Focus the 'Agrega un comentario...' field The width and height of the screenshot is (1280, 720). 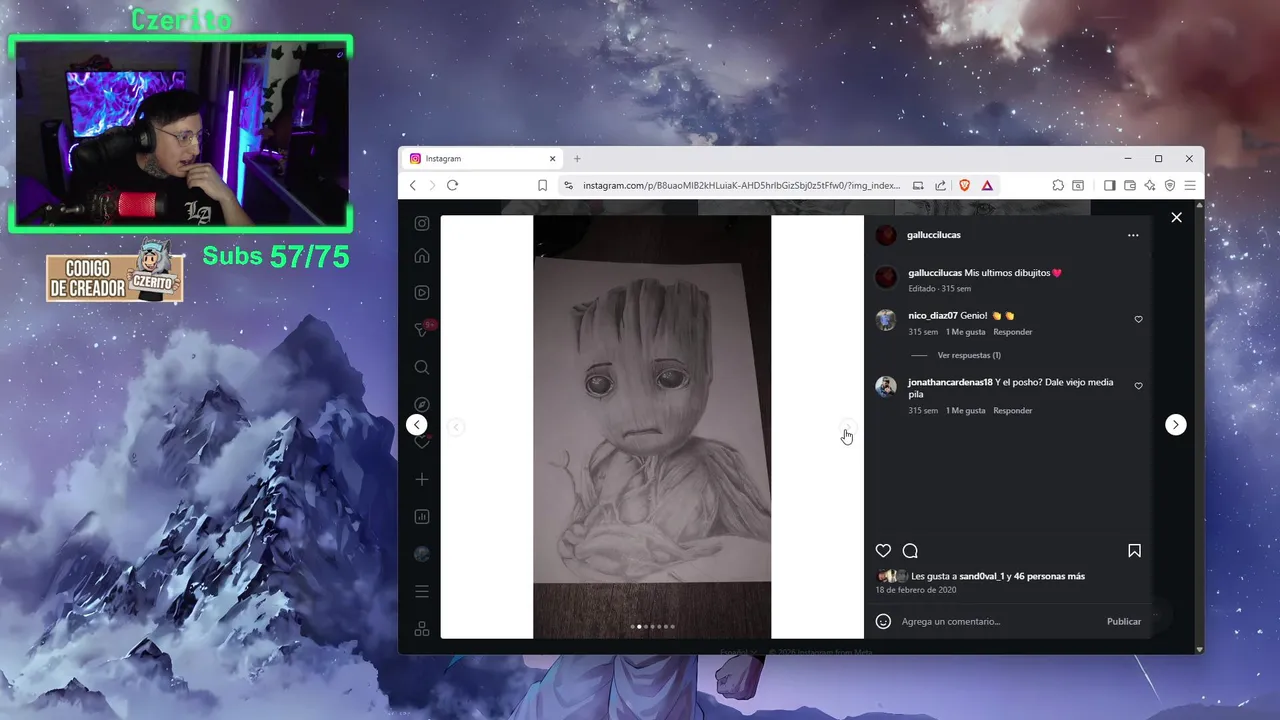pyautogui.click(x=998, y=622)
